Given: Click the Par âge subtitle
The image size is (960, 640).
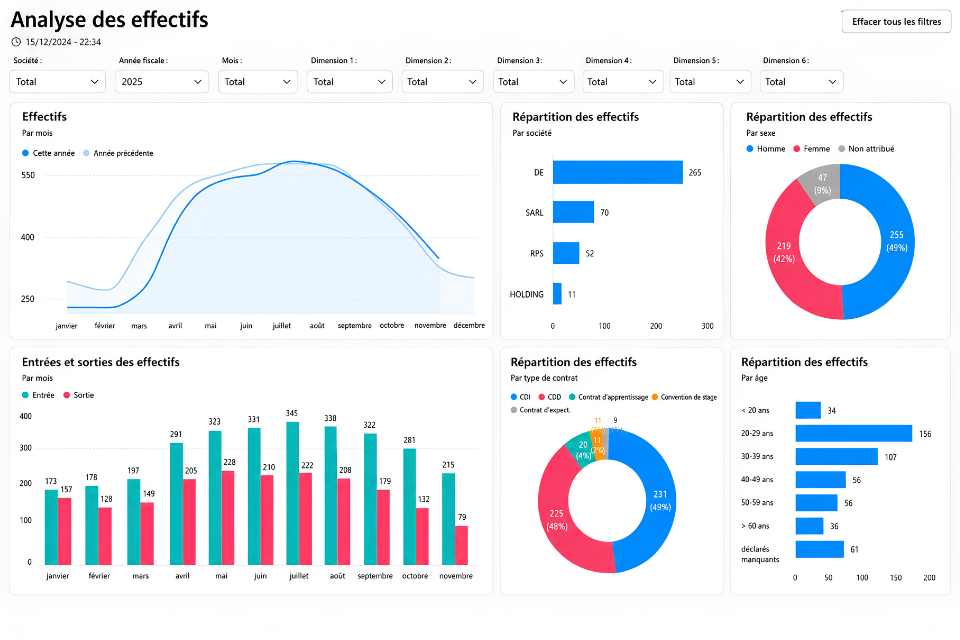Looking at the screenshot, I should point(754,378).
